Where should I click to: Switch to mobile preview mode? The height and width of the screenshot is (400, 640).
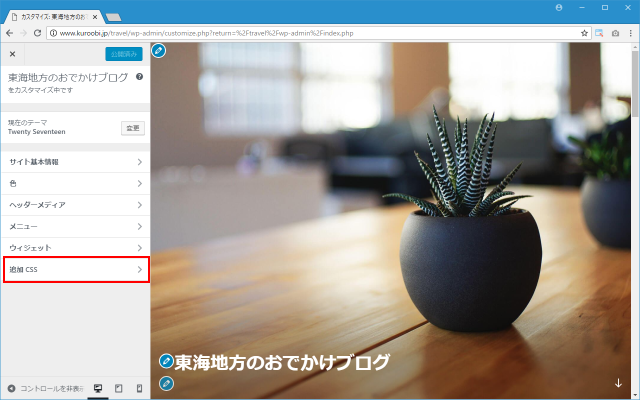point(139,388)
